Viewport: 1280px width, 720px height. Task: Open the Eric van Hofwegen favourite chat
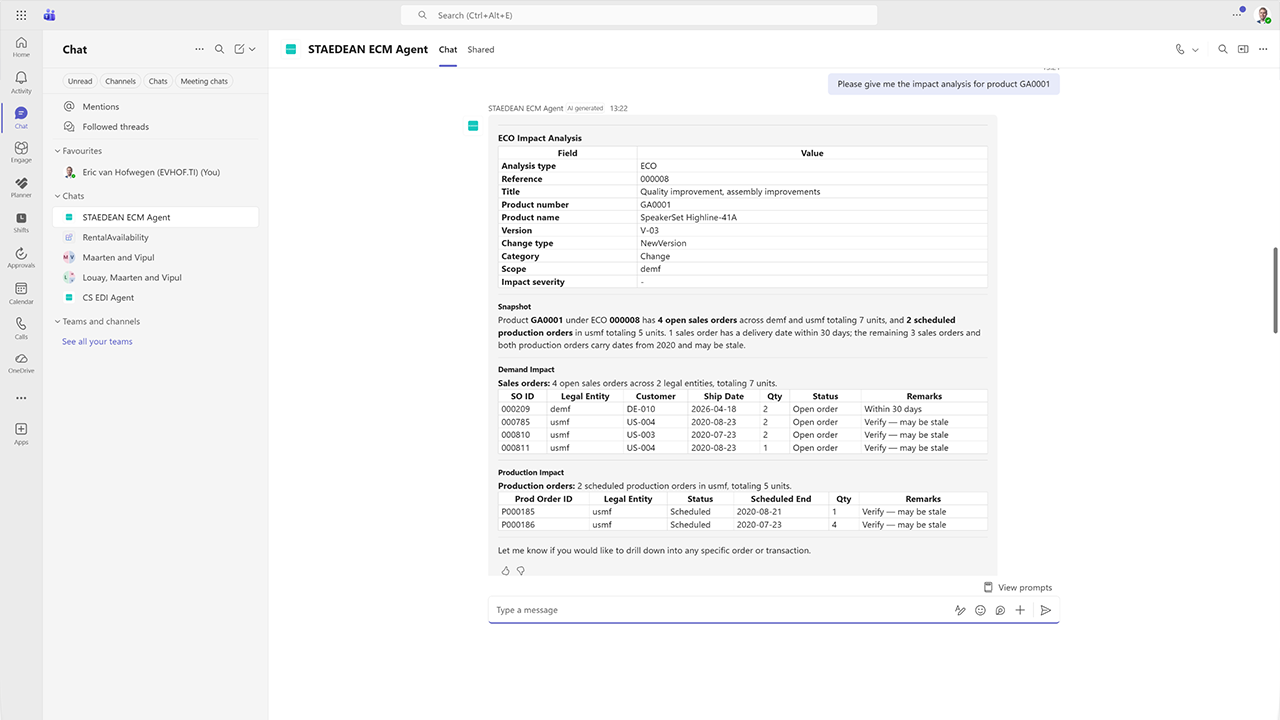click(x=156, y=172)
